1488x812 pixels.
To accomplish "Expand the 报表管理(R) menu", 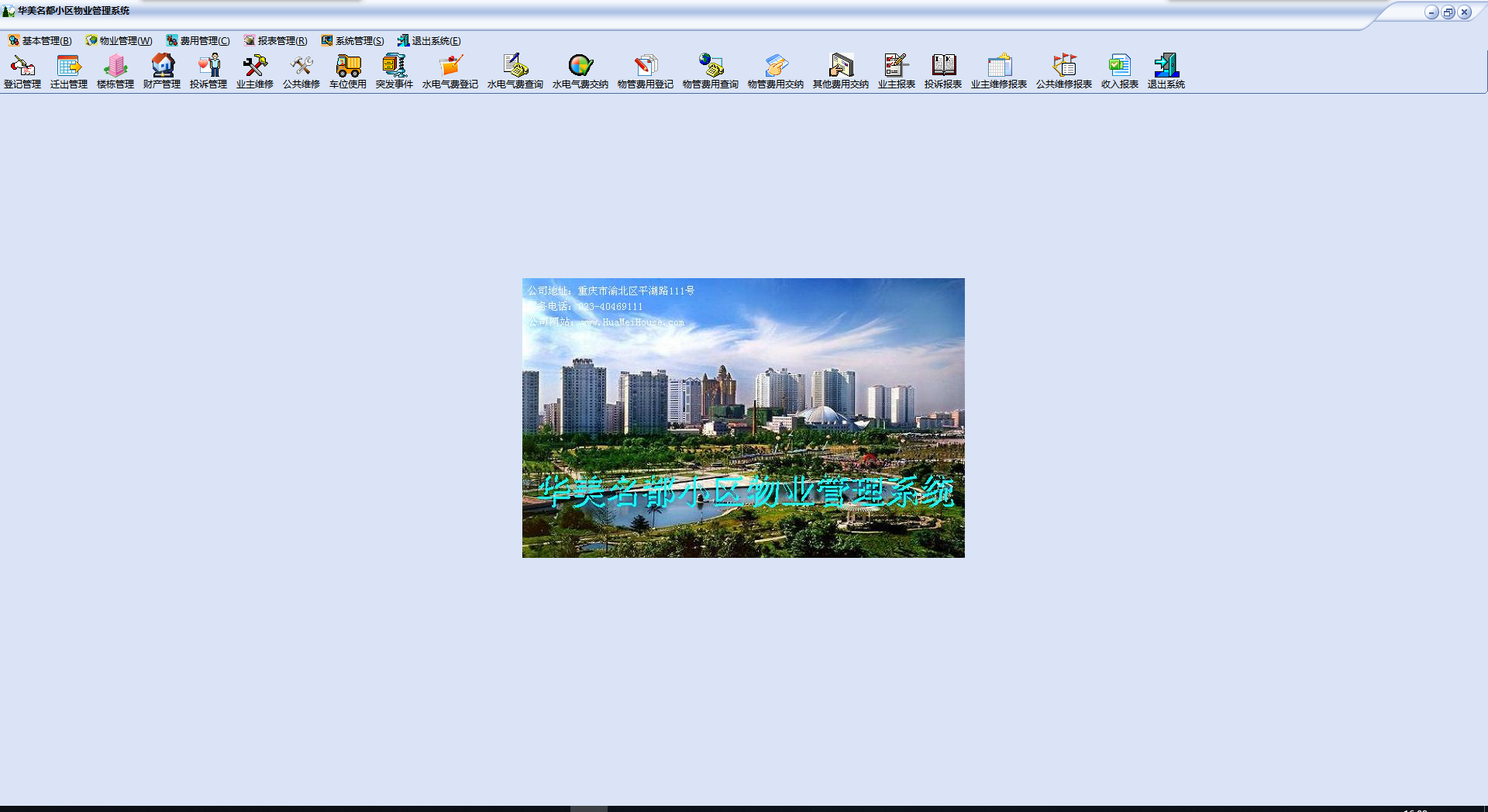I will click(x=276, y=41).
